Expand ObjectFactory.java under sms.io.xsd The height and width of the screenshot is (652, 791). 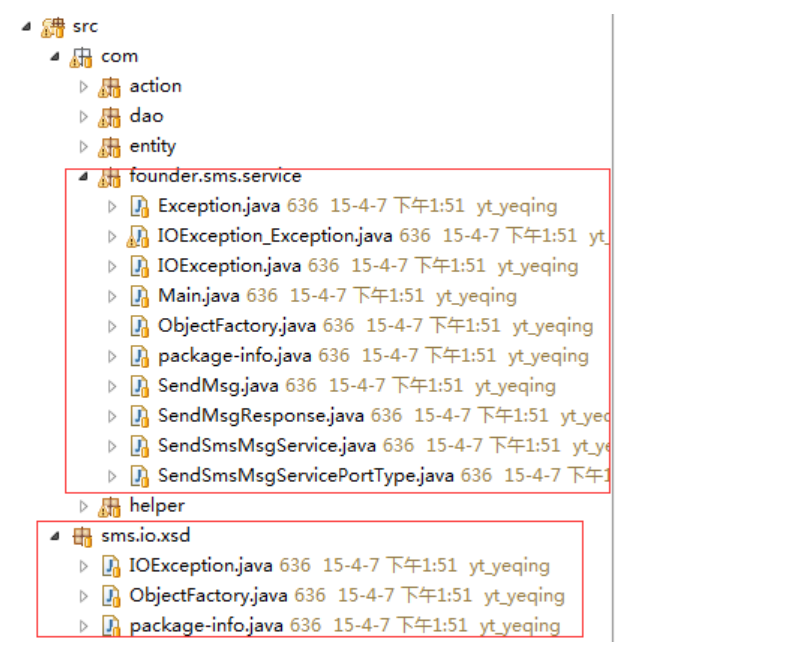point(84,596)
